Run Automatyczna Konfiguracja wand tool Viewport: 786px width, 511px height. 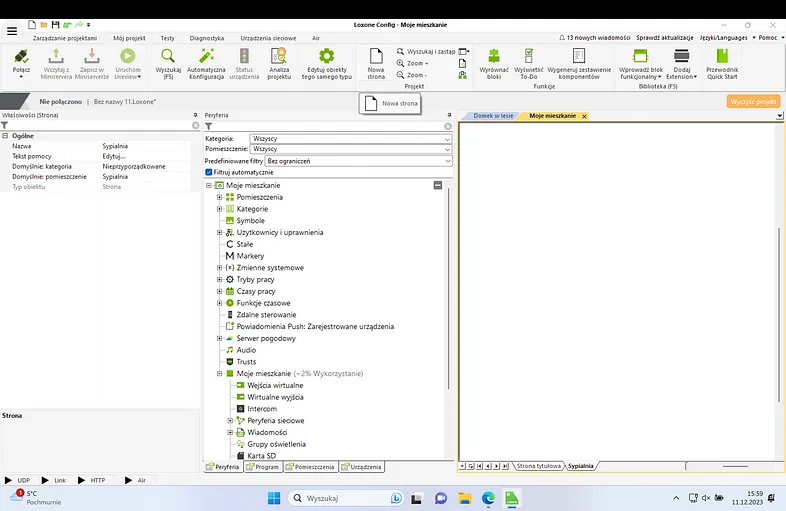tap(206, 64)
